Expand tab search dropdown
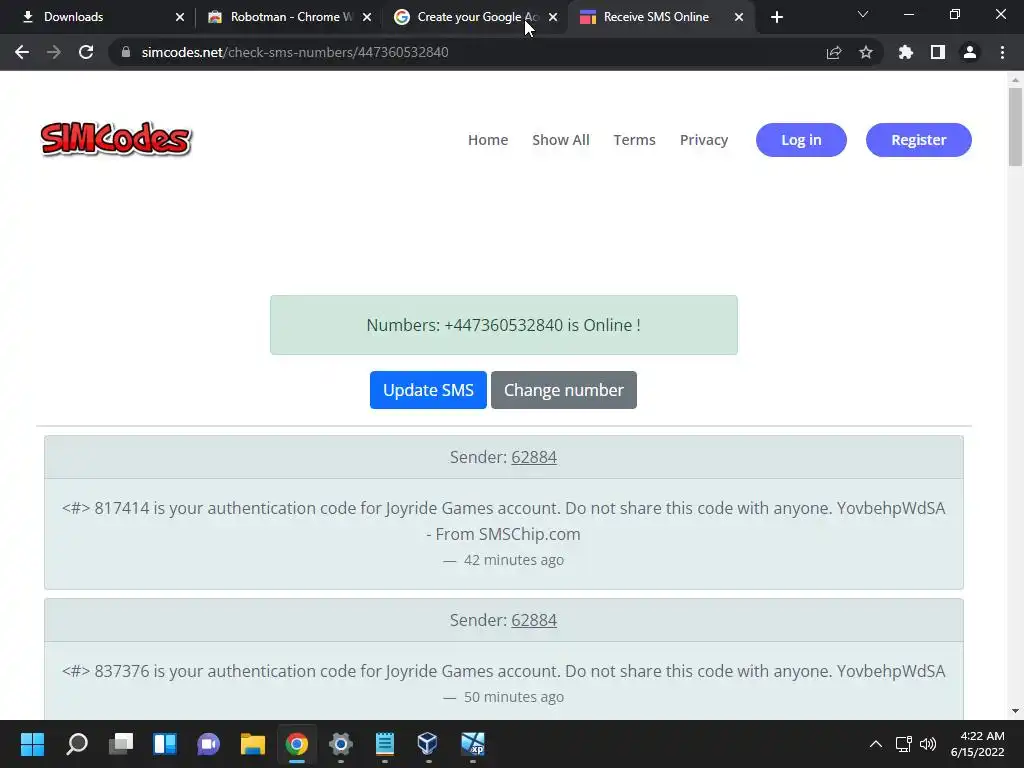This screenshot has width=1024, height=768. [x=863, y=14]
